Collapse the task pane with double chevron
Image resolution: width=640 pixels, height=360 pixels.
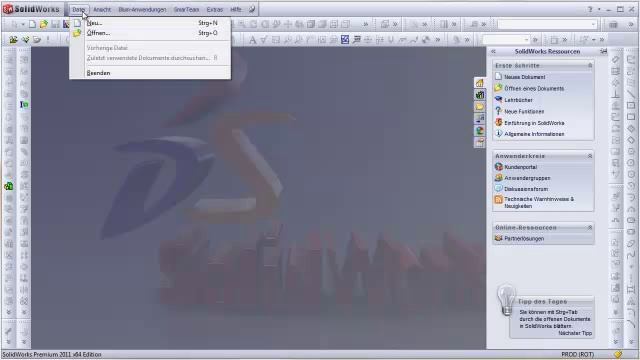[493, 51]
